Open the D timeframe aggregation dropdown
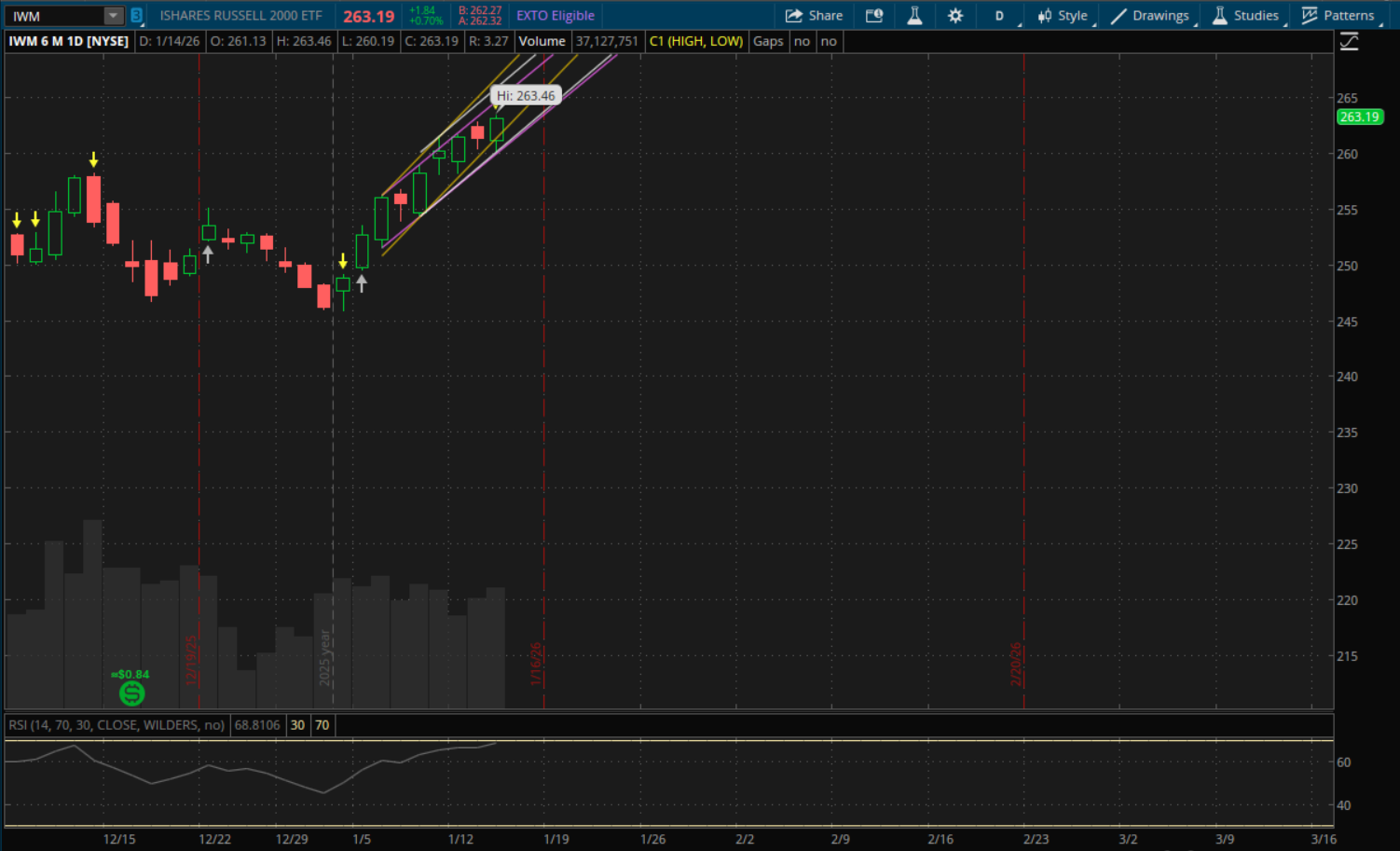Viewport: 1400px width, 851px height. click(1000, 16)
